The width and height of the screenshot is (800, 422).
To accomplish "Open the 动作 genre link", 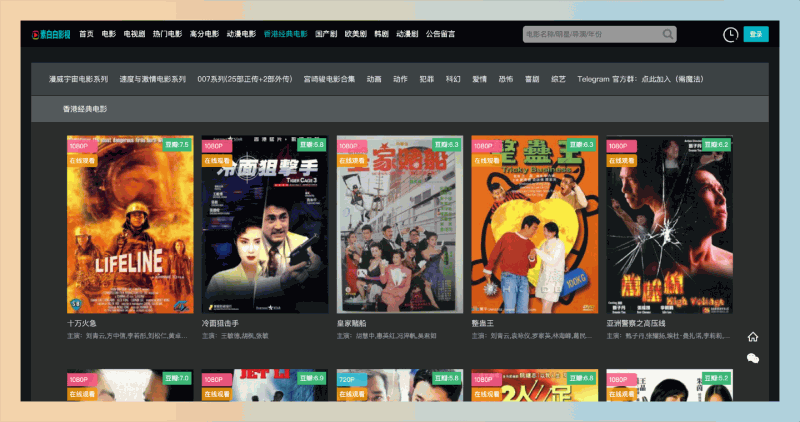I will point(401,79).
